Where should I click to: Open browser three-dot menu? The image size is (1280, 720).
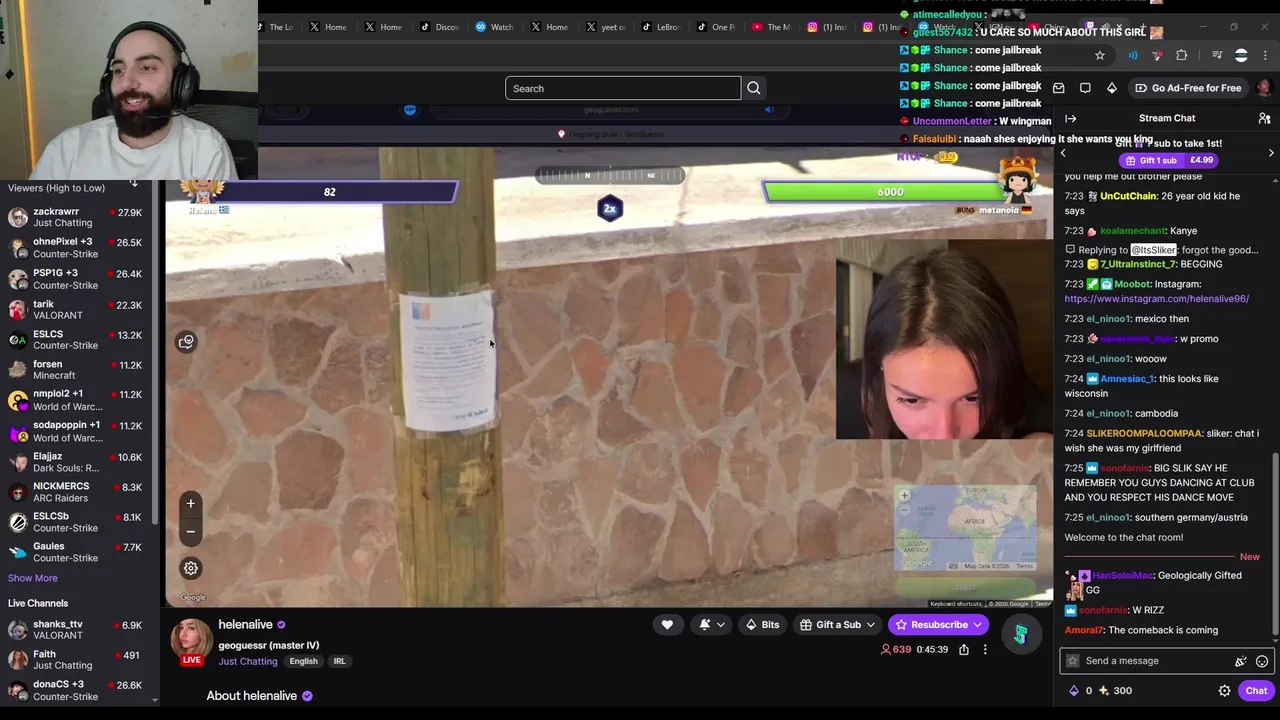[x=1266, y=56]
